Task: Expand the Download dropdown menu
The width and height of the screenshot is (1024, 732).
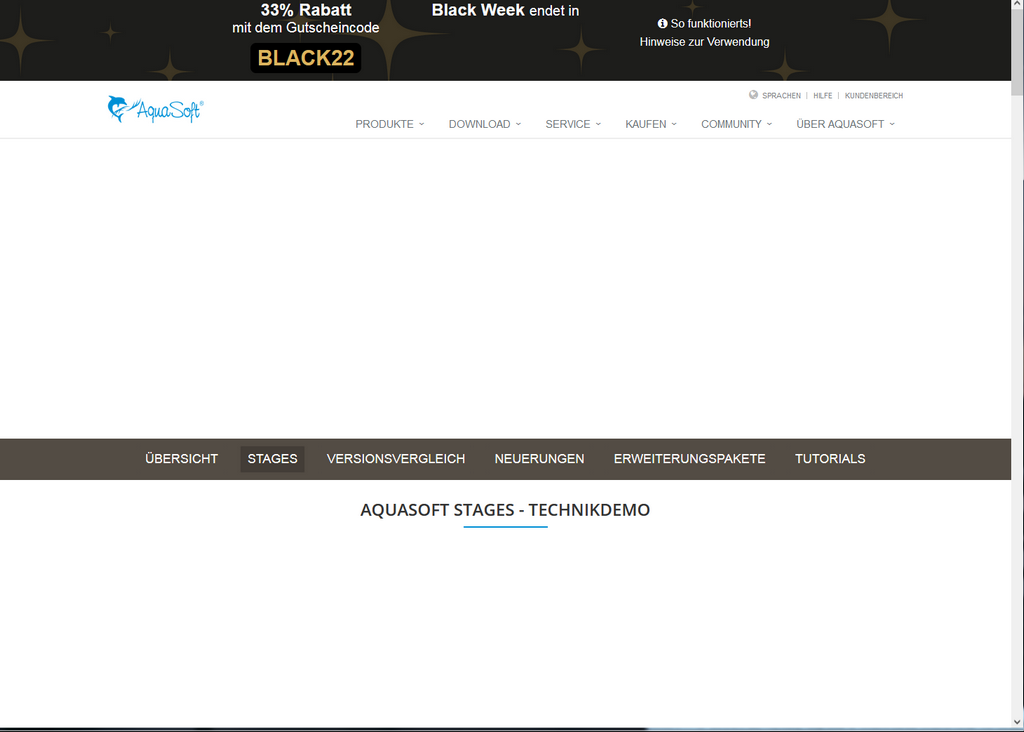Action: pyautogui.click(x=484, y=124)
